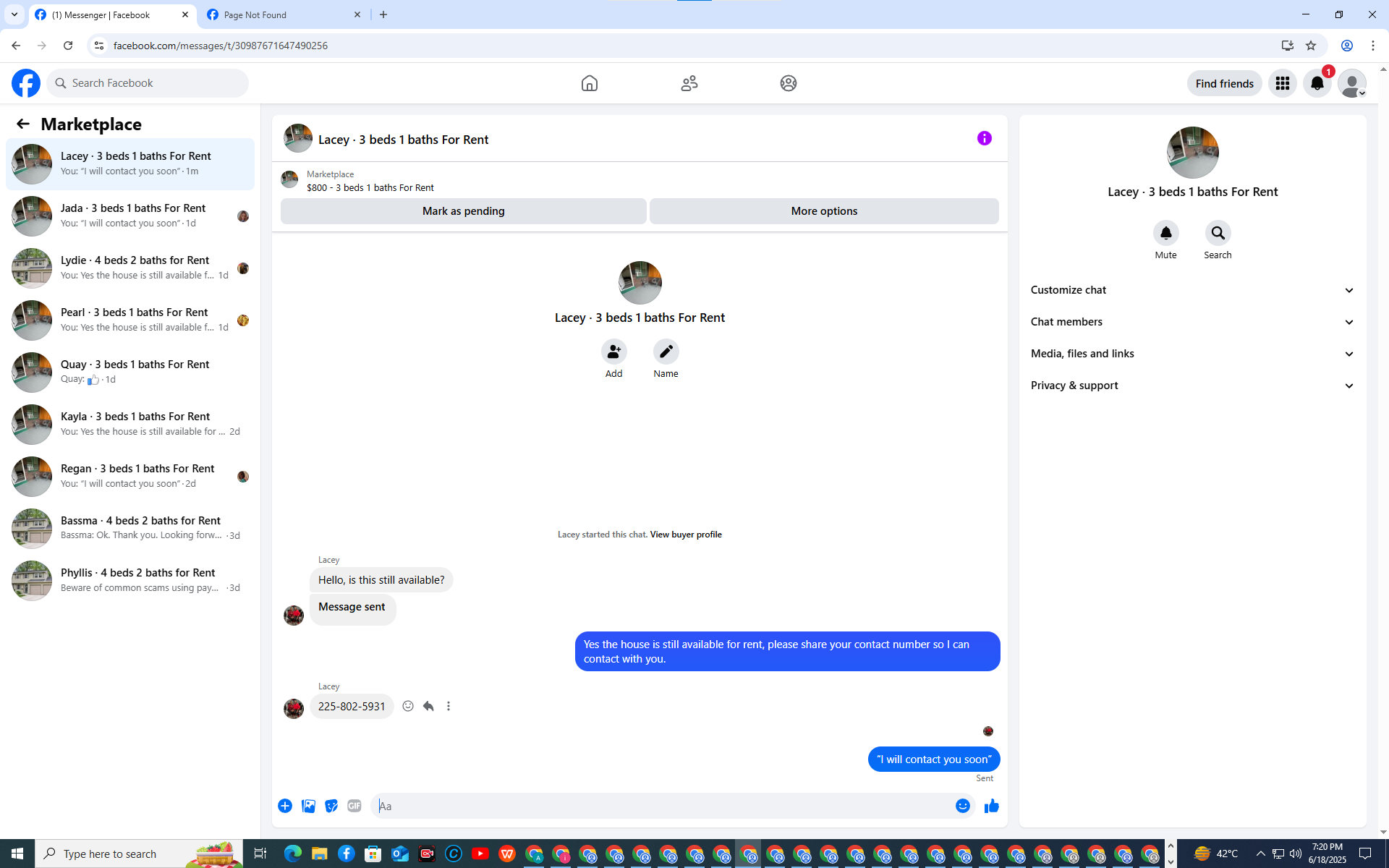Image resolution: width=1389 pixels, height=868 pixels.
Task: Mark the listing as pending
Action: click(464, 211)
